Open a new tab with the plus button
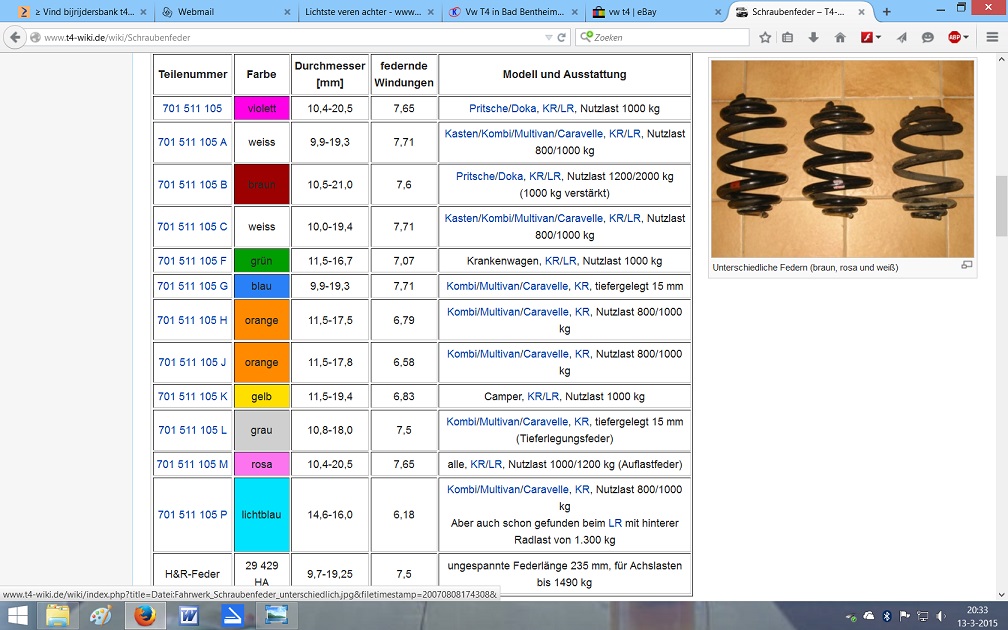Screen dimensions: 1008x630 tap(889, 12)
